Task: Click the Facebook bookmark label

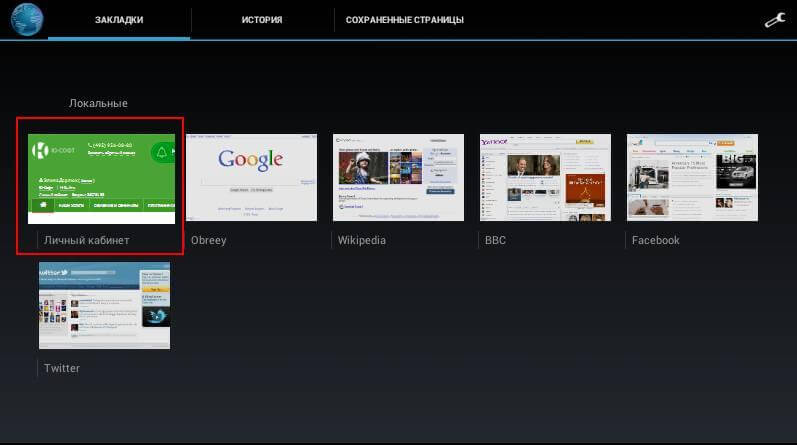Action: click(x=655, y=241)
